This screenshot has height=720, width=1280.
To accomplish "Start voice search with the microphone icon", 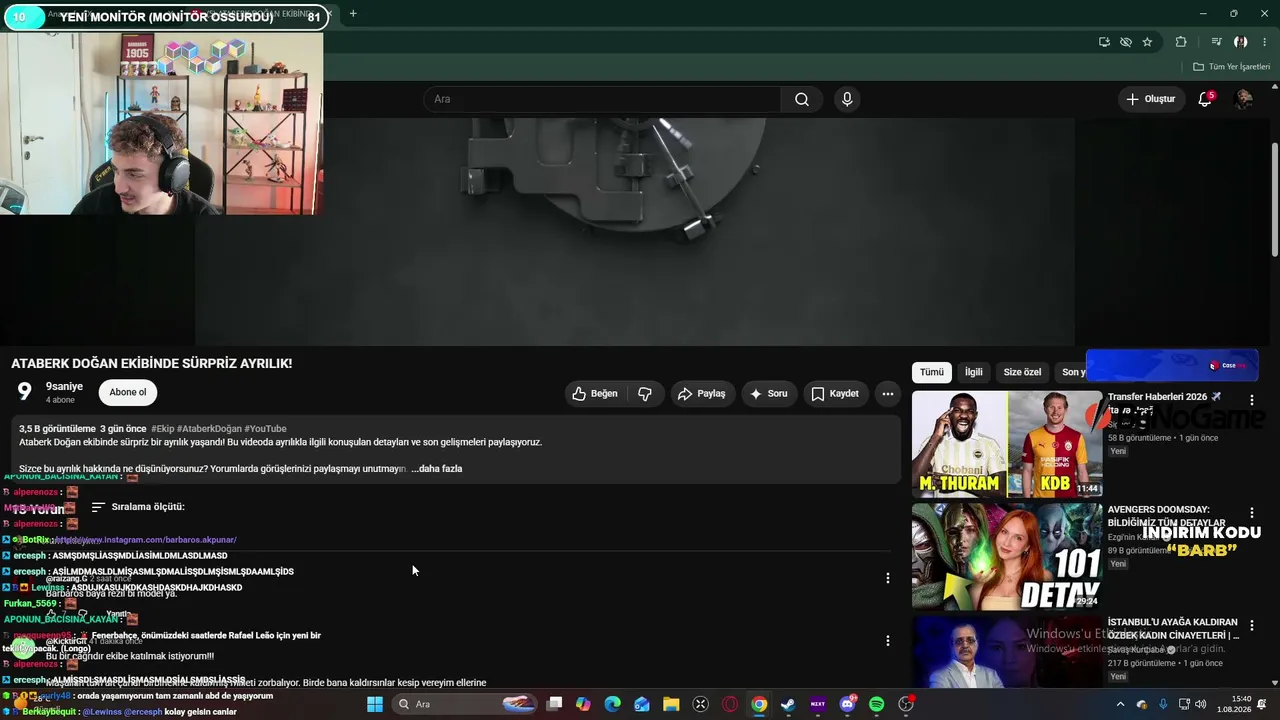I will point(847,99).
